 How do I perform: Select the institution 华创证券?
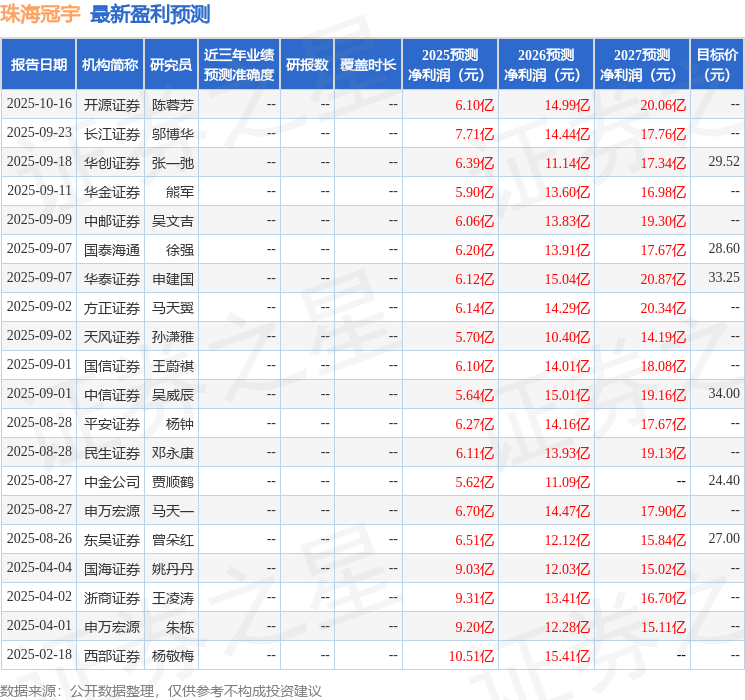112,163
